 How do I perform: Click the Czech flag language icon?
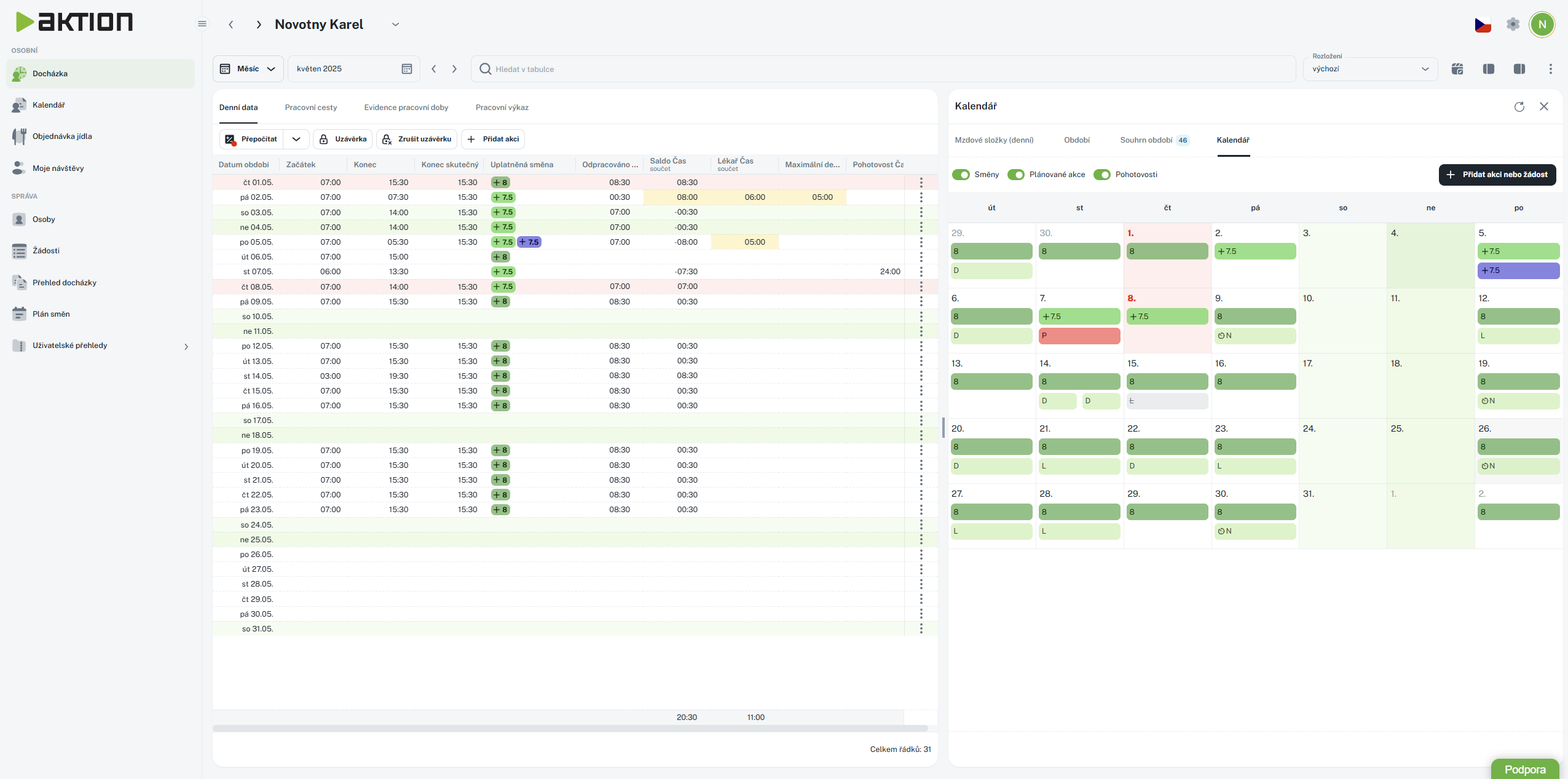pyautogui.click(x=1483, y=25)
